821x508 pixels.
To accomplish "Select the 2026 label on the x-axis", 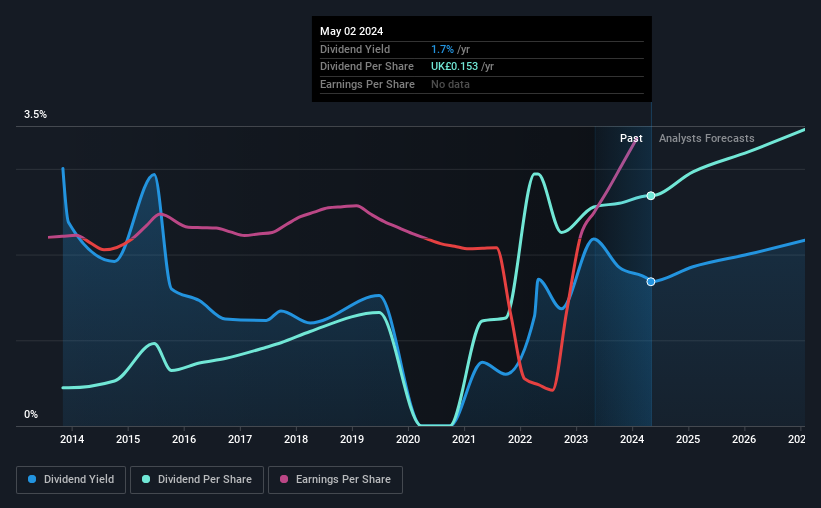I will tap(744, 439).
